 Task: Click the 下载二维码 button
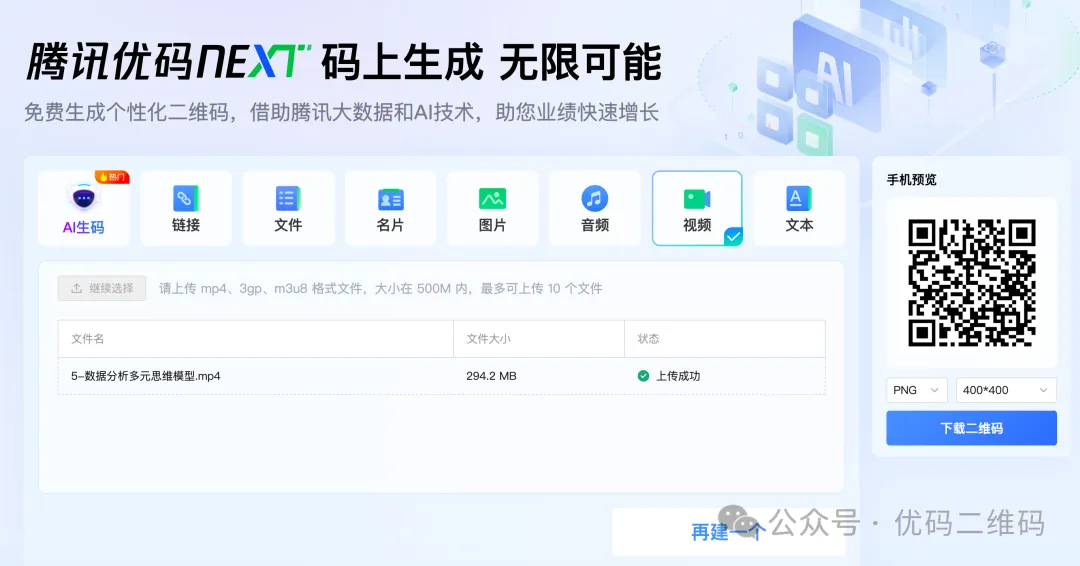[971, 428]
